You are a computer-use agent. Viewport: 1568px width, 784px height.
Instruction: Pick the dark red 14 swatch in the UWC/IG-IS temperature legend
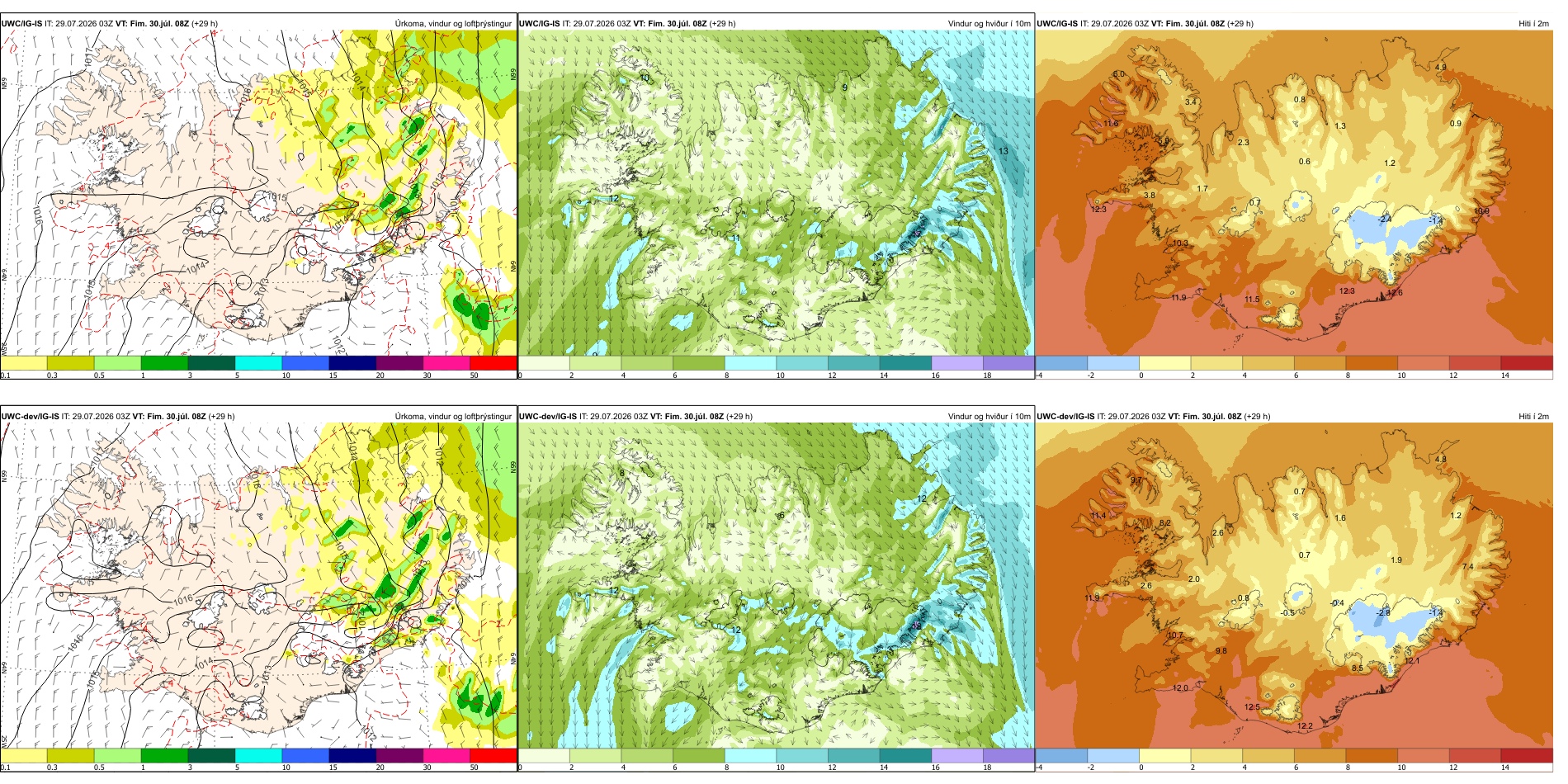point(1527,363)
